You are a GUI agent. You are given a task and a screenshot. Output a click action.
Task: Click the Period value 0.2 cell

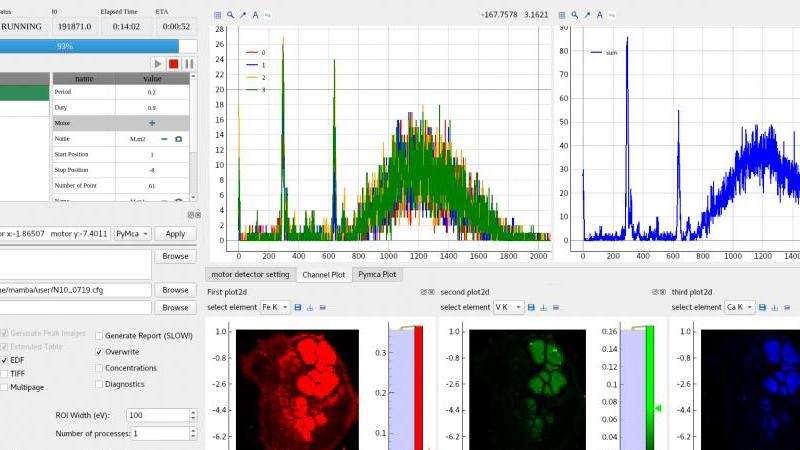click(152, 92)
